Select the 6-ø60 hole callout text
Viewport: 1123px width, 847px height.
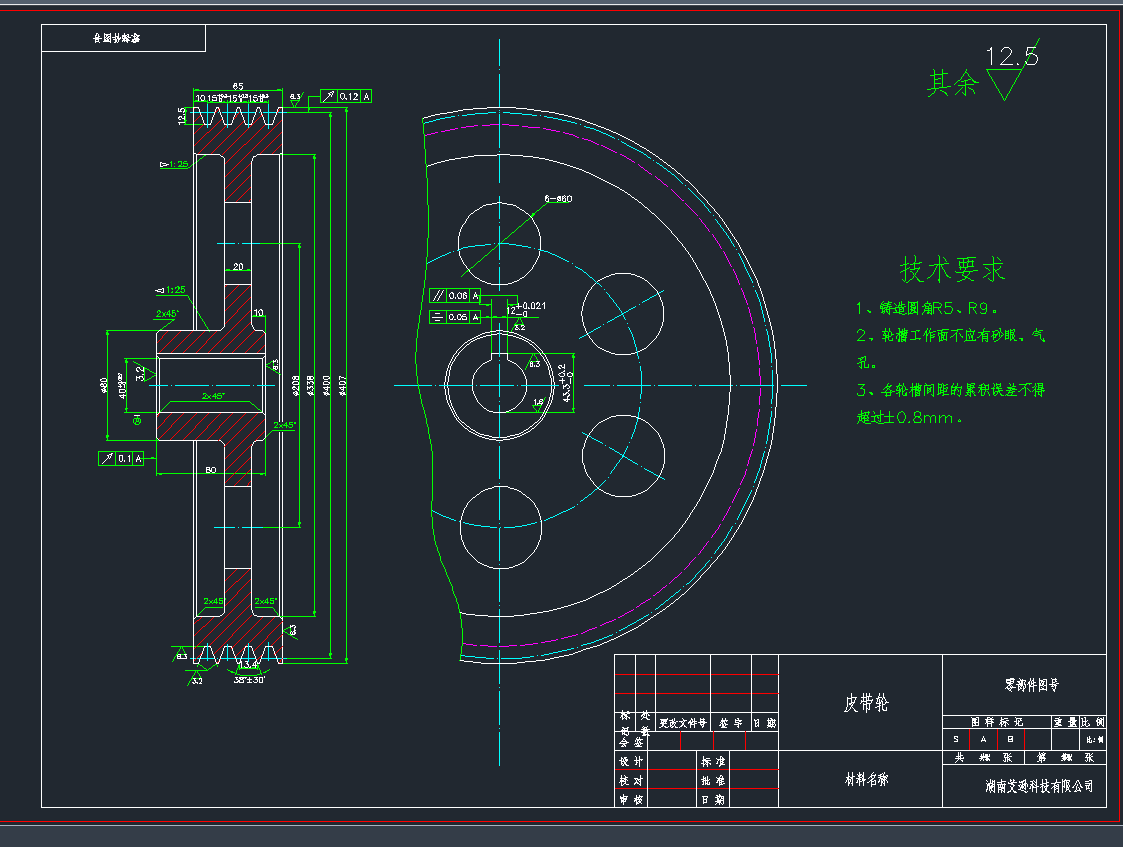point(558,199)
